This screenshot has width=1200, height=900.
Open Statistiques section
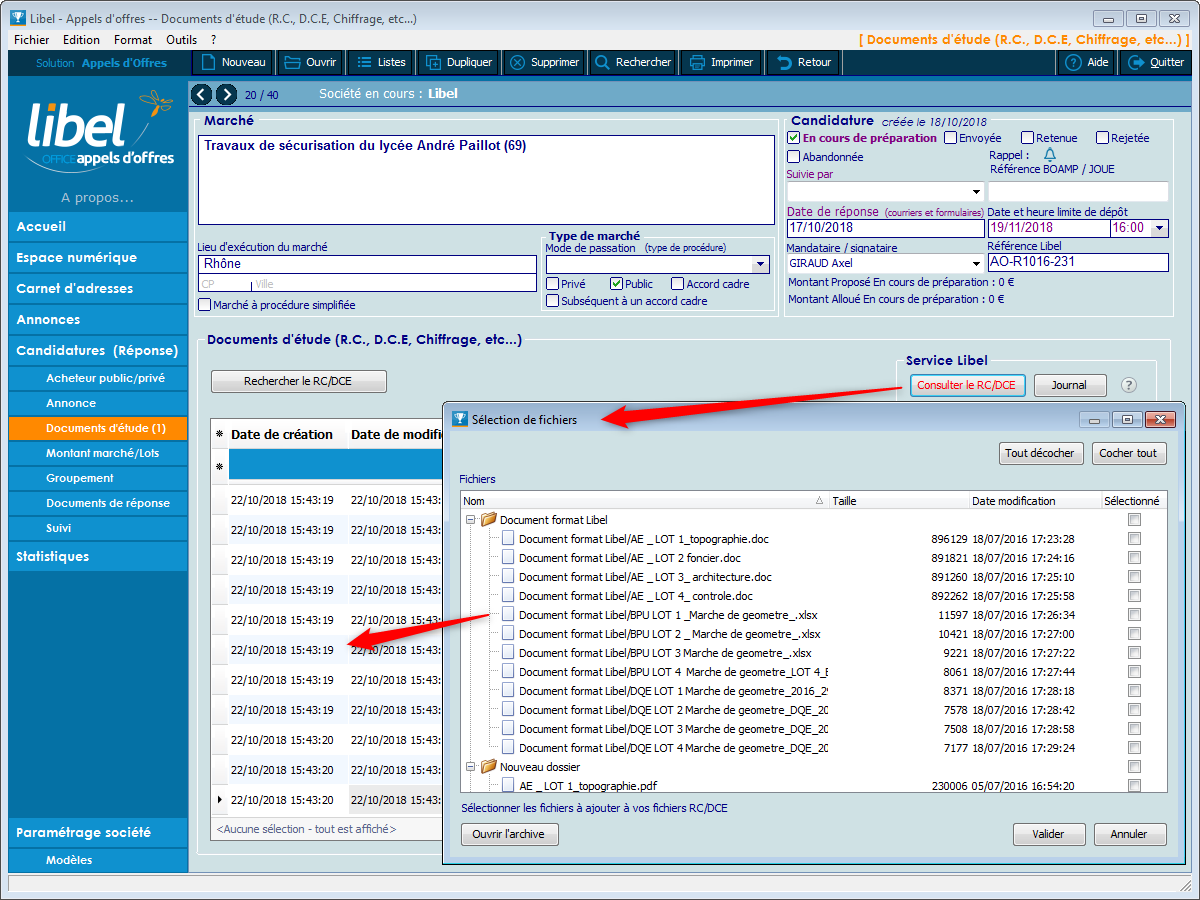pos(98,557)
